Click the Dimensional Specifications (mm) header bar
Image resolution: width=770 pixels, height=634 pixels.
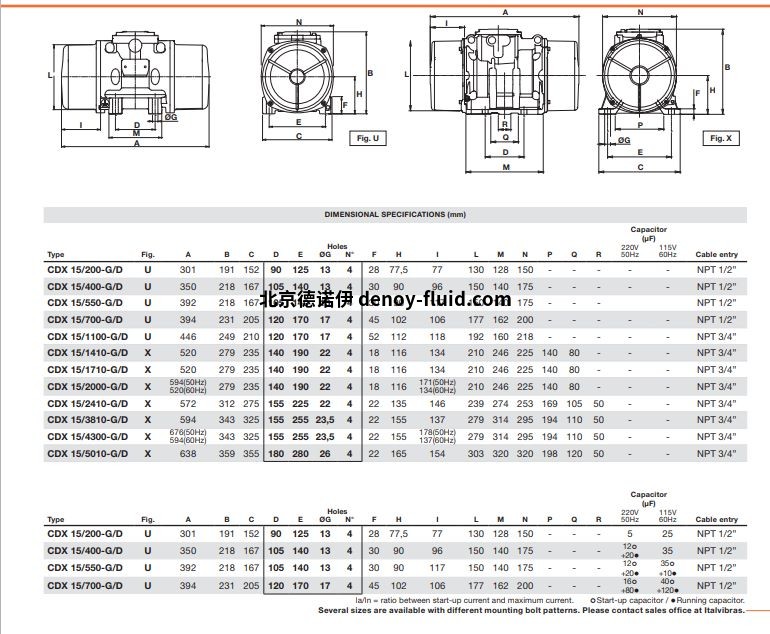pos(395,214)
